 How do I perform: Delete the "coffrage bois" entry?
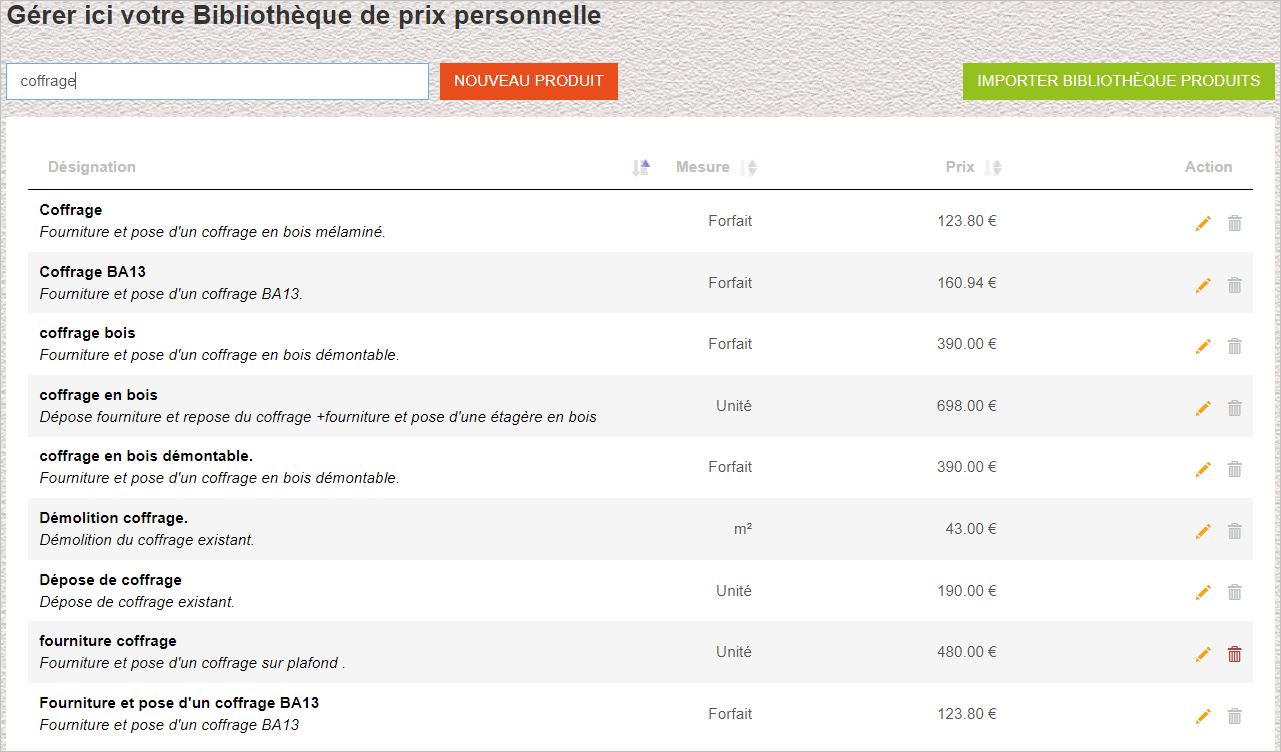pyautogui.click(x=1234, y=346)
